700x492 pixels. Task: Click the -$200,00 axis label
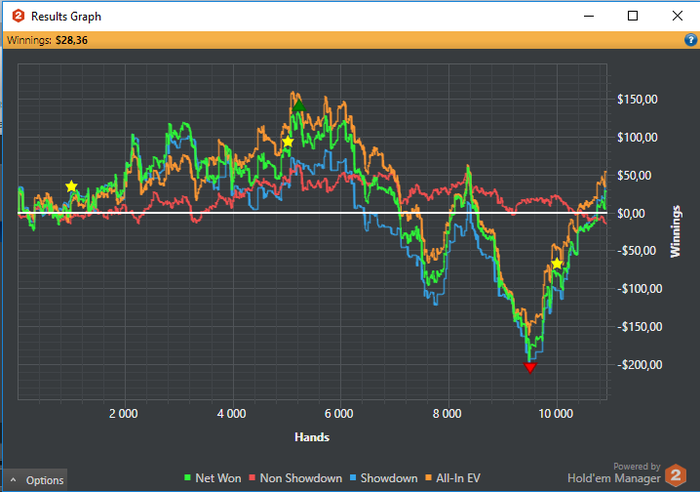640,365
